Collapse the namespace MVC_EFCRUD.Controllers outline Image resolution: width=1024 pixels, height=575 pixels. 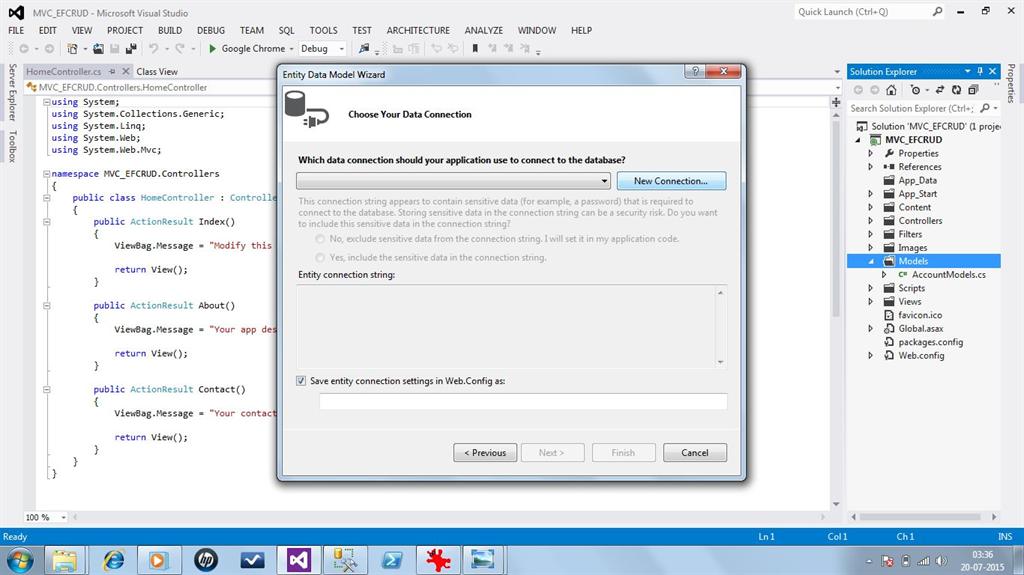pos(47,174)
